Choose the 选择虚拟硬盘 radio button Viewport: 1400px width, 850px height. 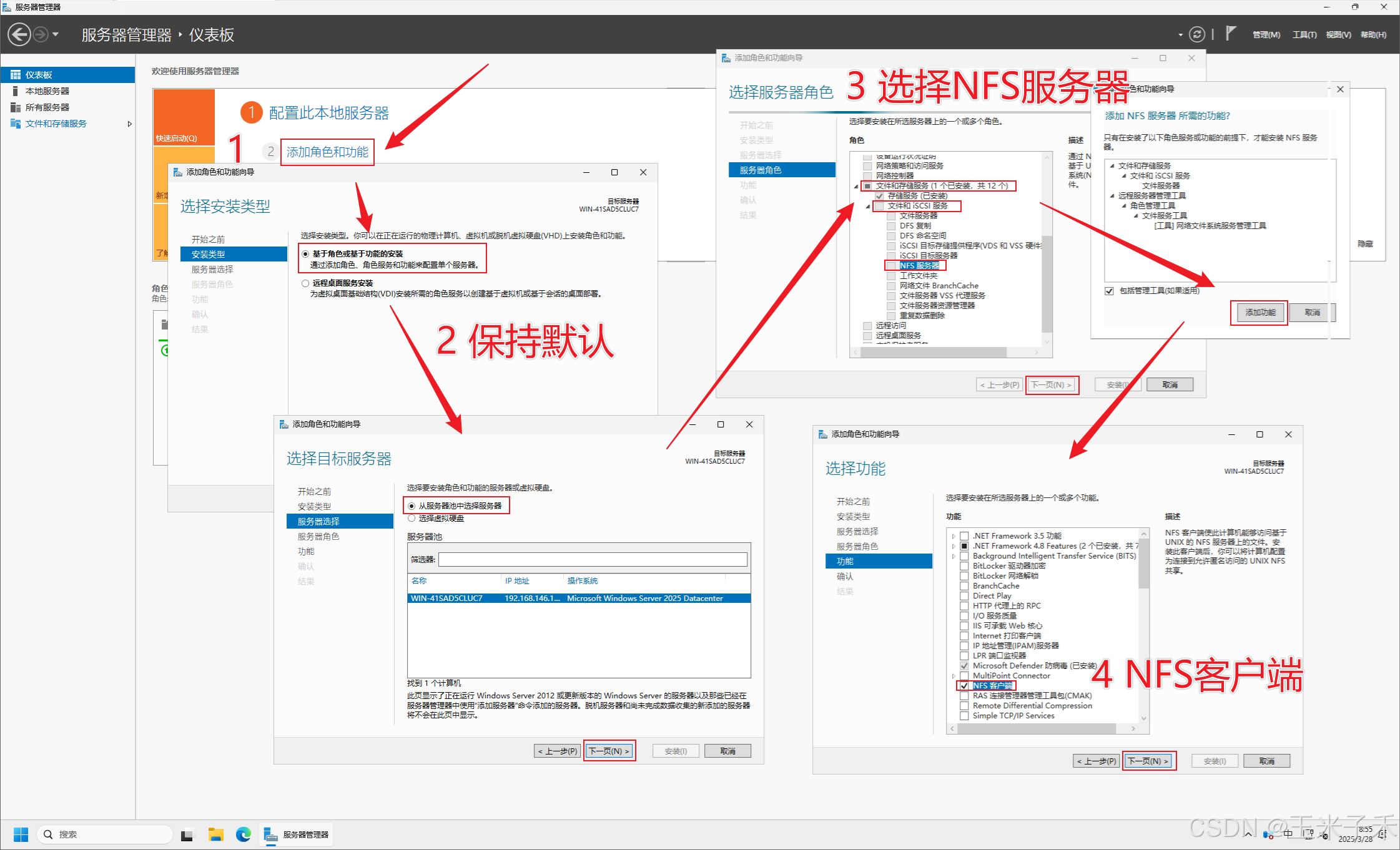click(x=412, y=519)
